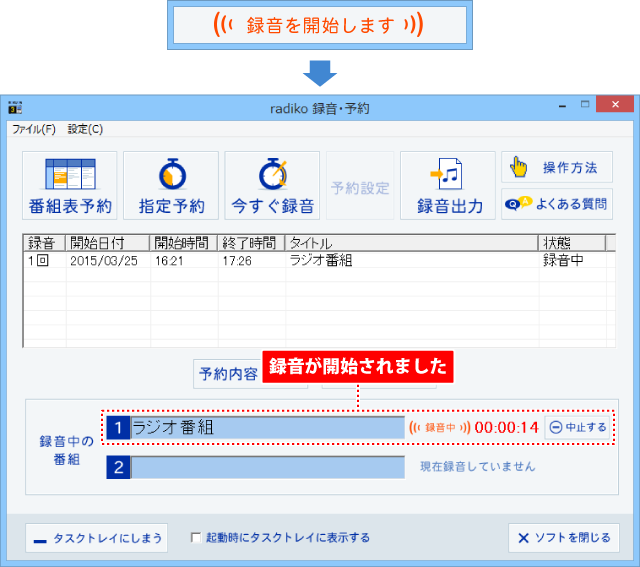Click the 16:21 start time cell
The image size is (640, 567).
[169, 261]
